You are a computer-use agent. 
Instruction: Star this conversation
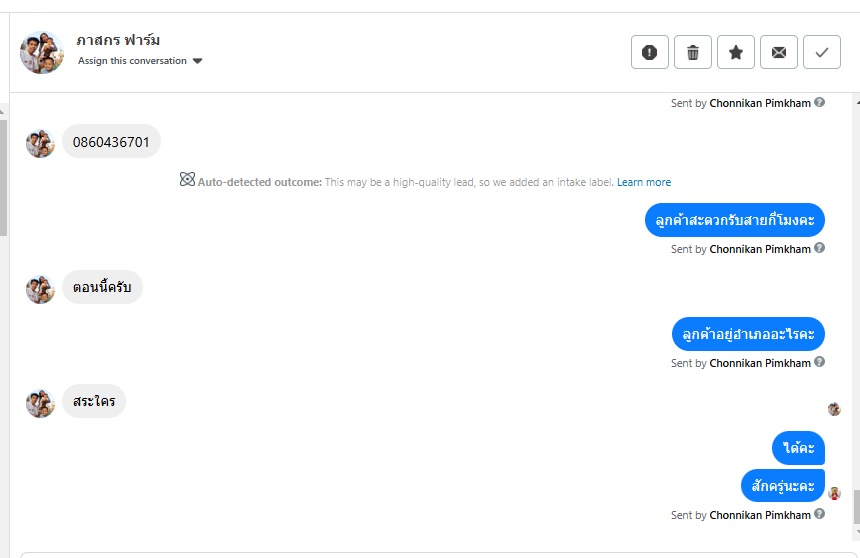736,52
